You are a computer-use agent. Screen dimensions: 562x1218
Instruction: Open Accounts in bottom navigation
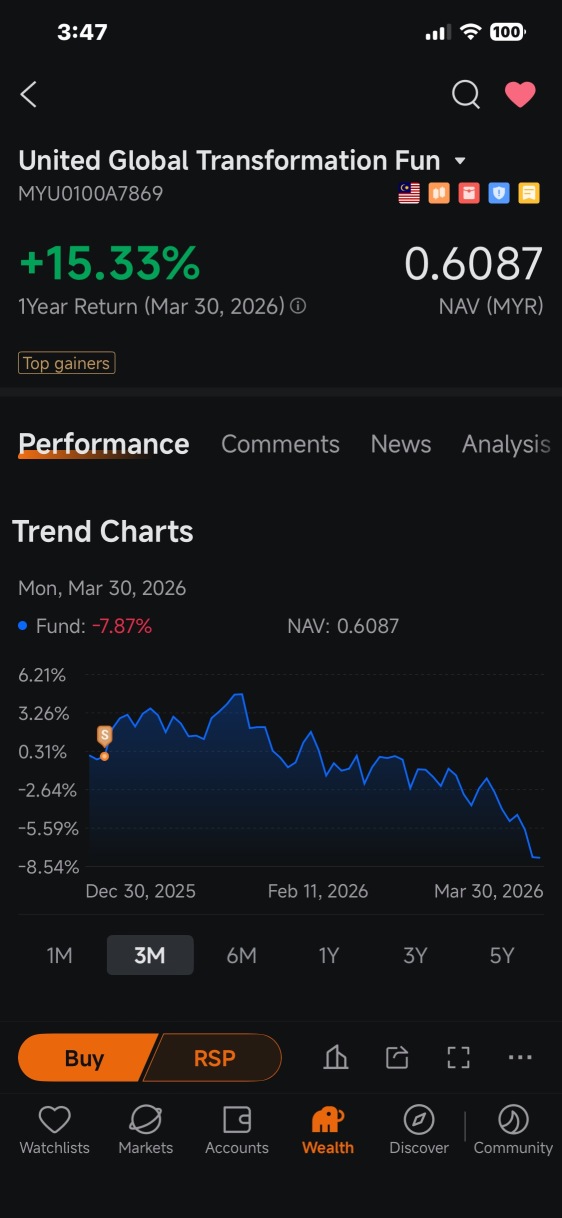[x=237, y=1131]
